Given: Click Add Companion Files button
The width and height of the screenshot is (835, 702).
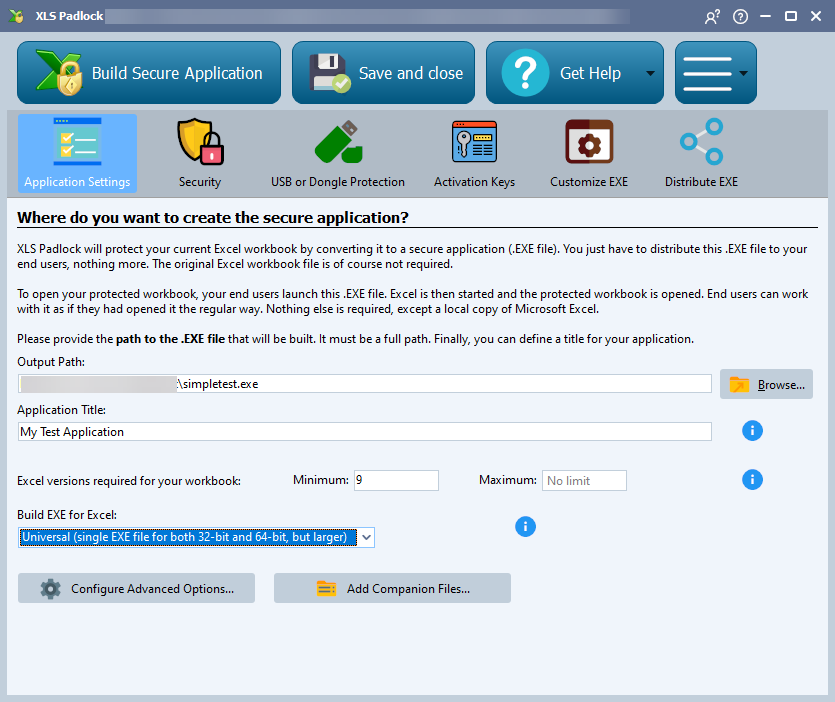Looking at the screenshot, I should pos(392,589).
